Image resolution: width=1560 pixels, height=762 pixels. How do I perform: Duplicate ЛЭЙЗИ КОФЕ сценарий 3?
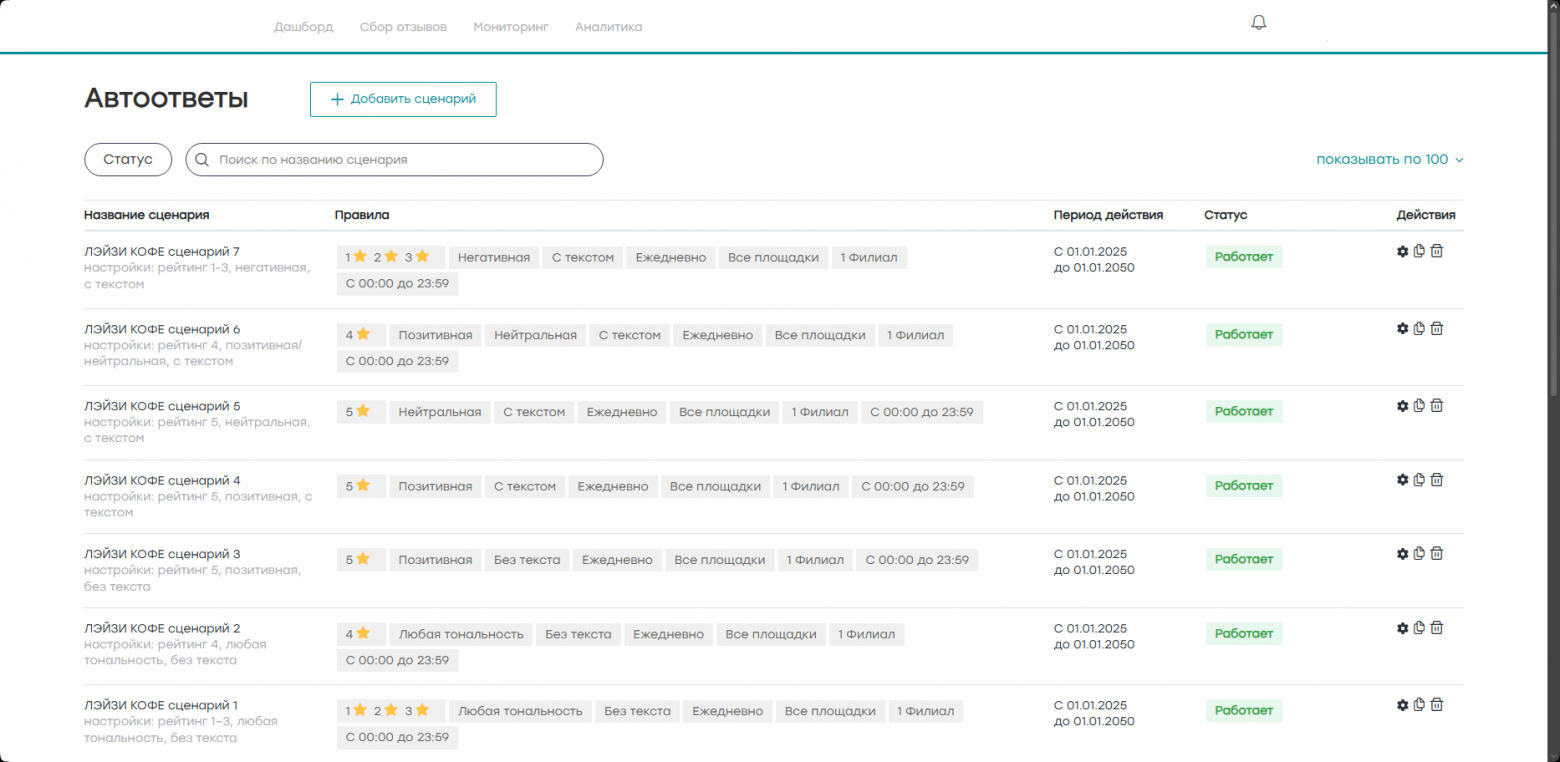pos(1419,553)
